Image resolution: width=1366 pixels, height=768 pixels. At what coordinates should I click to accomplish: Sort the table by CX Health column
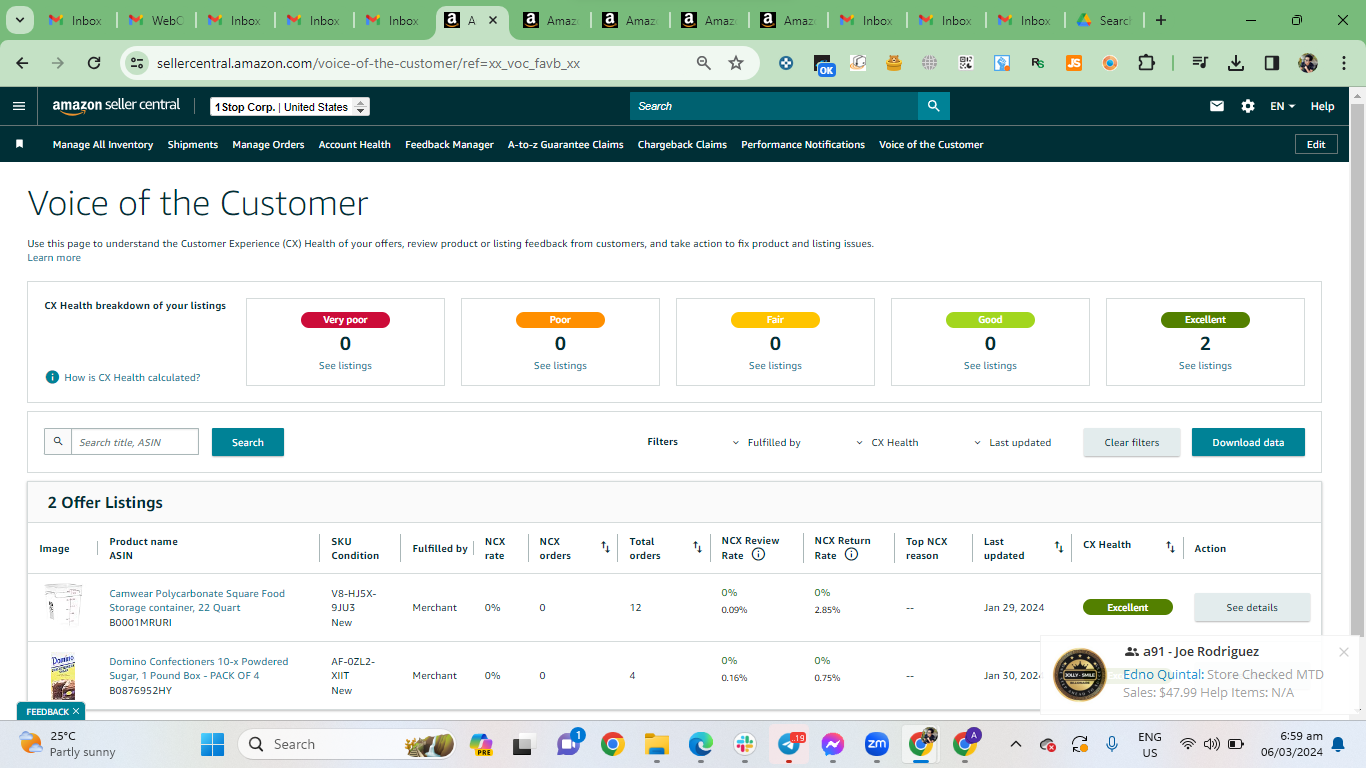(1170, 547)
